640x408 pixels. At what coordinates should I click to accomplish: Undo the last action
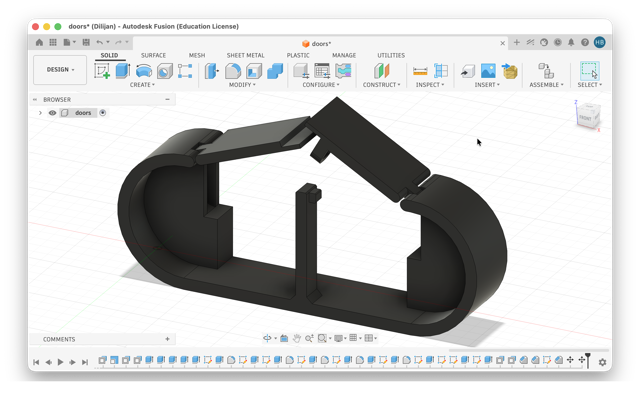point(100,42)
